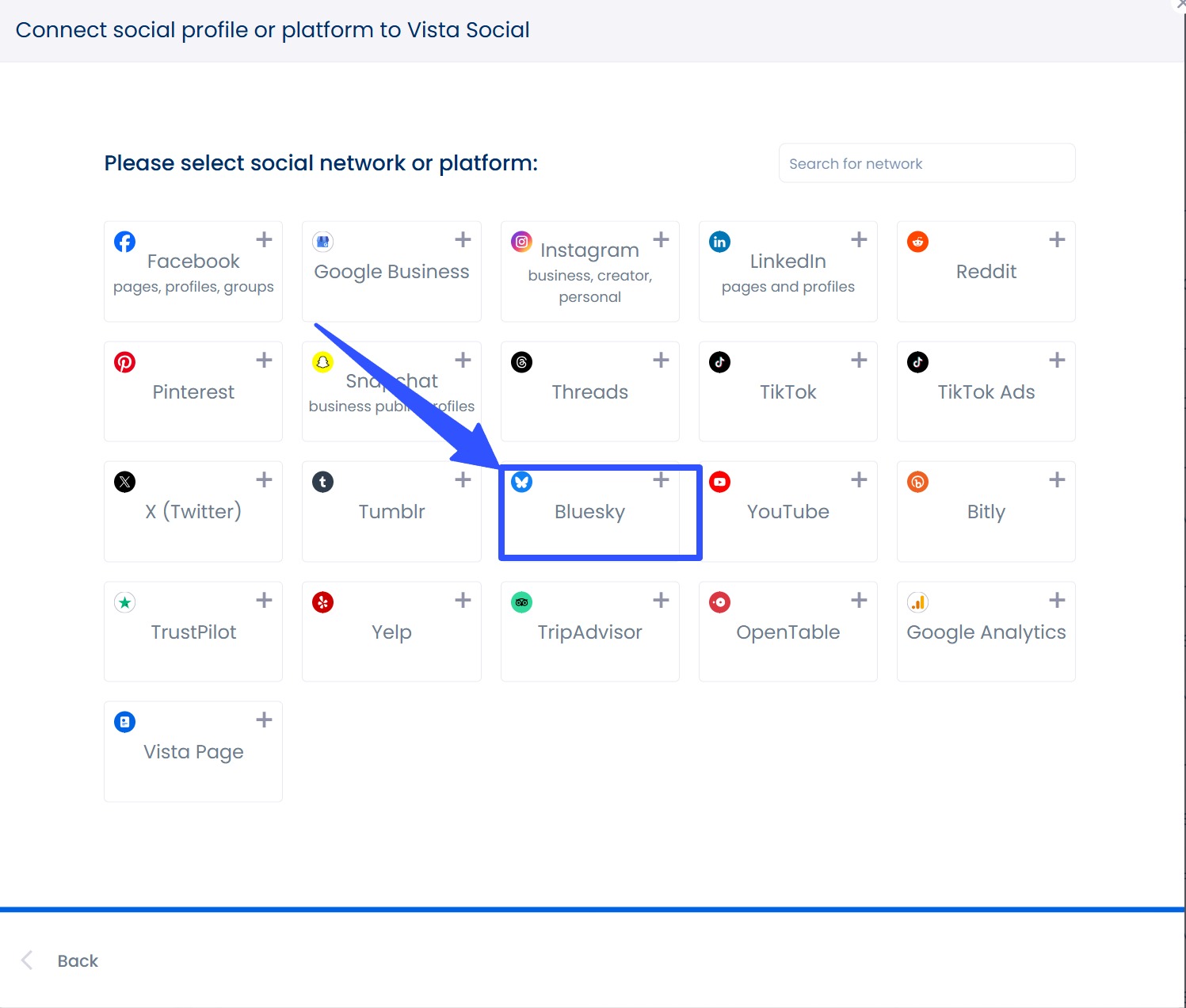Select the Reddit network icon
This screenshot has height=1008, width=1186.
(x=917, y=242)
